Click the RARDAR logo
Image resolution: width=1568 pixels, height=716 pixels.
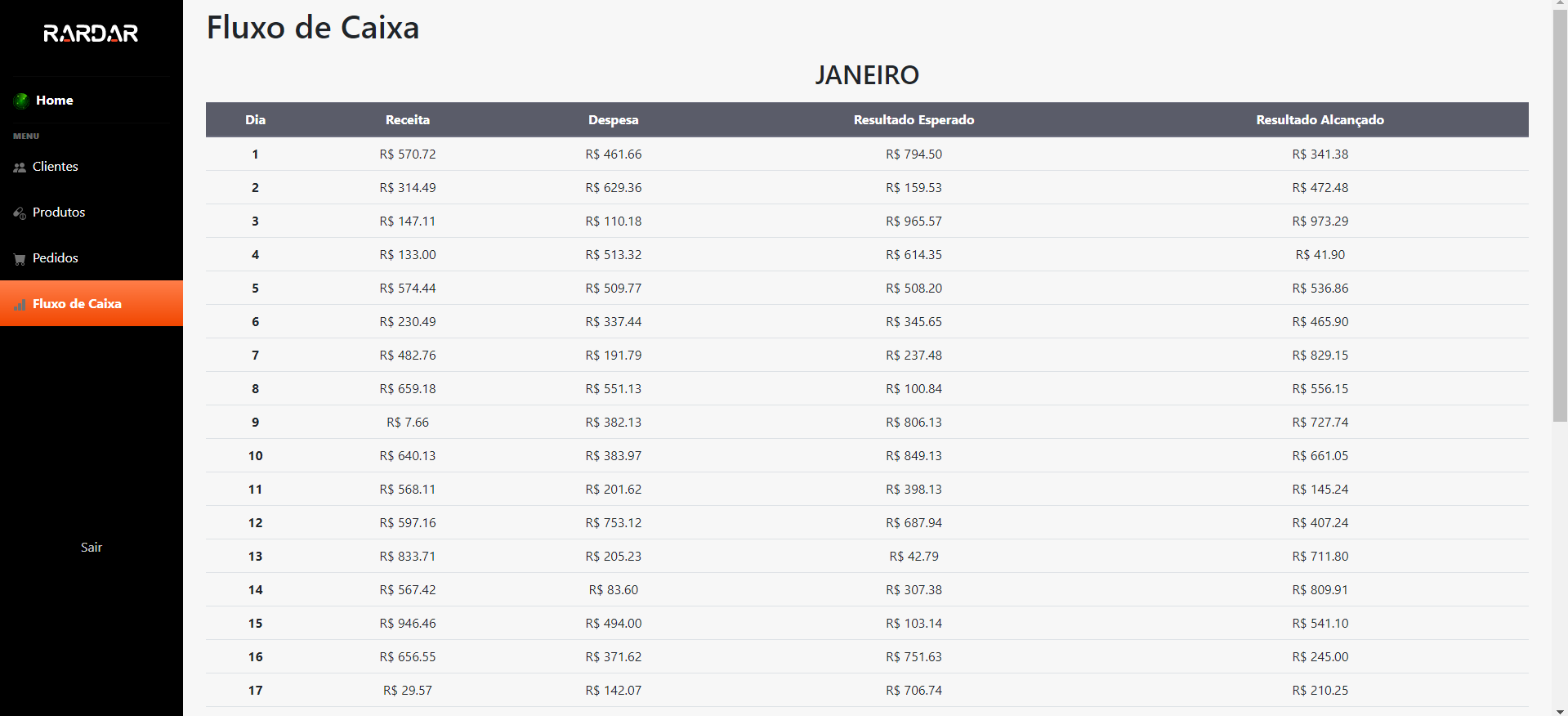(92, 34)
